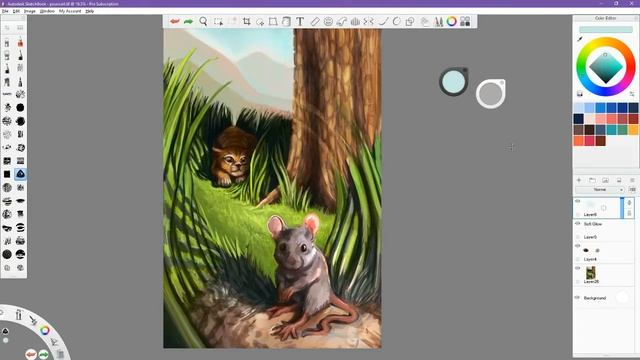Viewport: 640px width, 360px height.
Task: Enable Steady Stroke tool
Action: click(x=383, y=21)
